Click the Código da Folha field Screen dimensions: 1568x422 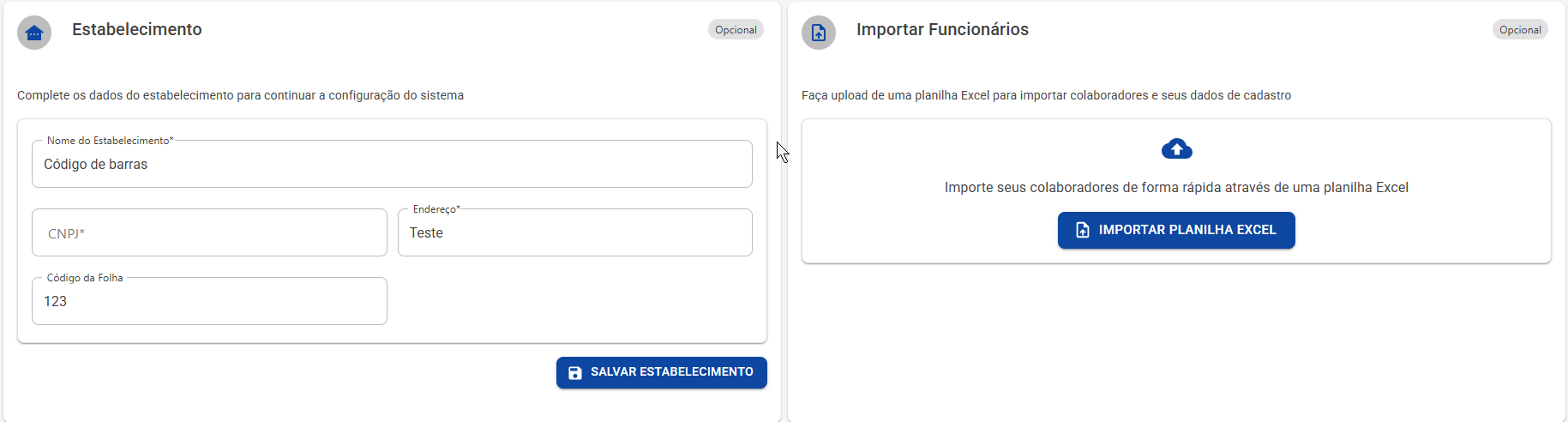point(209,301)
